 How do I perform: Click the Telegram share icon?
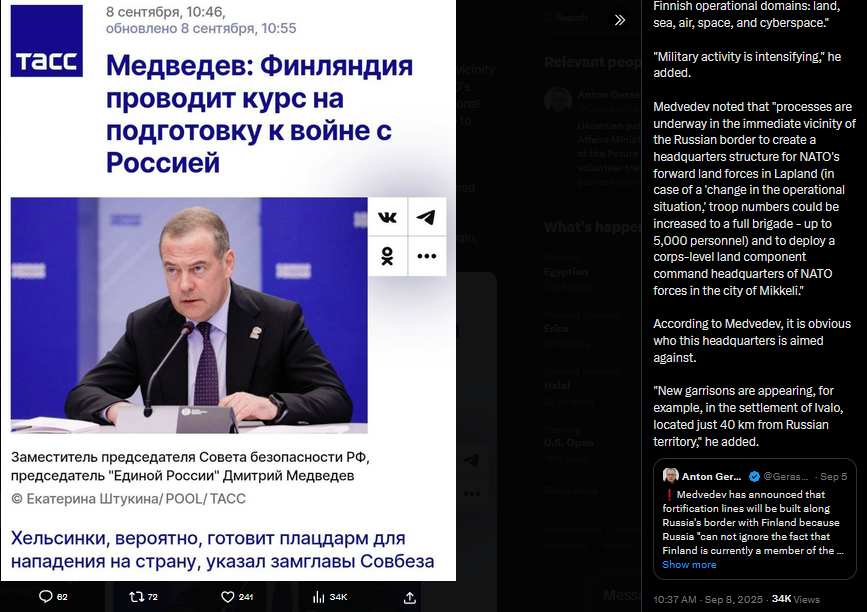426,217
